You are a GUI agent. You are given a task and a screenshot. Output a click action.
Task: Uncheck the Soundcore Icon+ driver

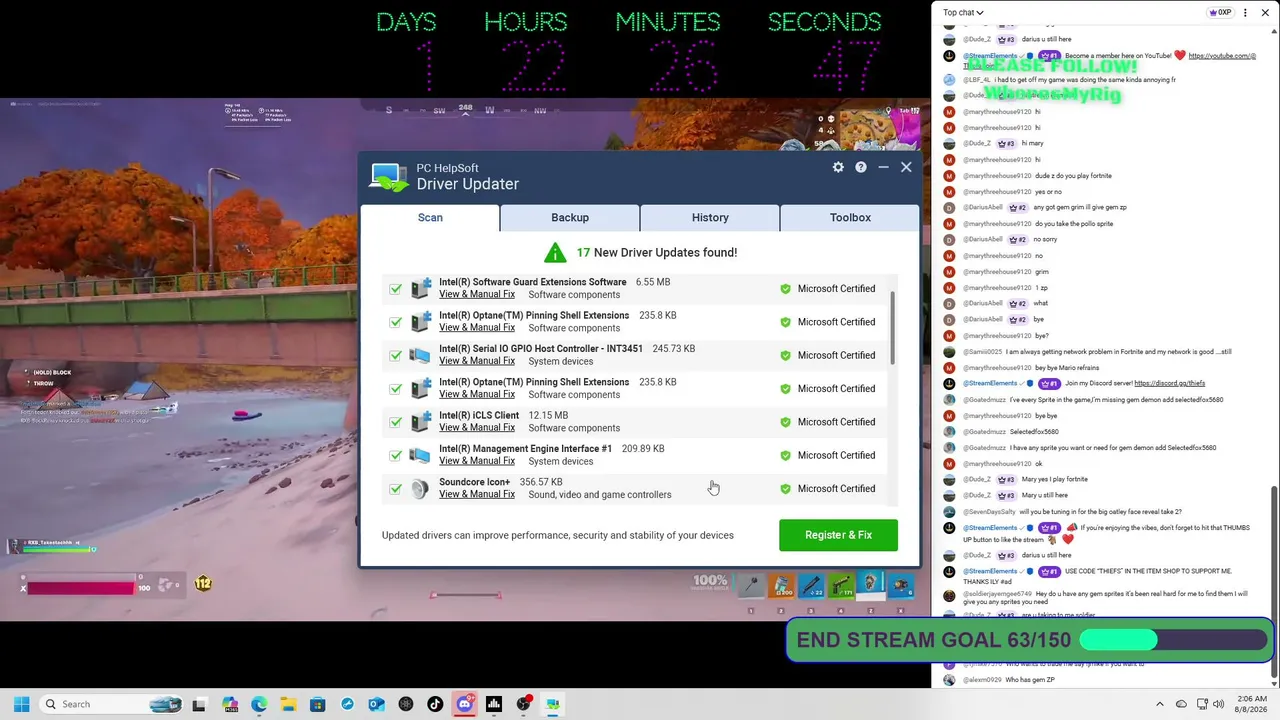click(x=396, y=489)
